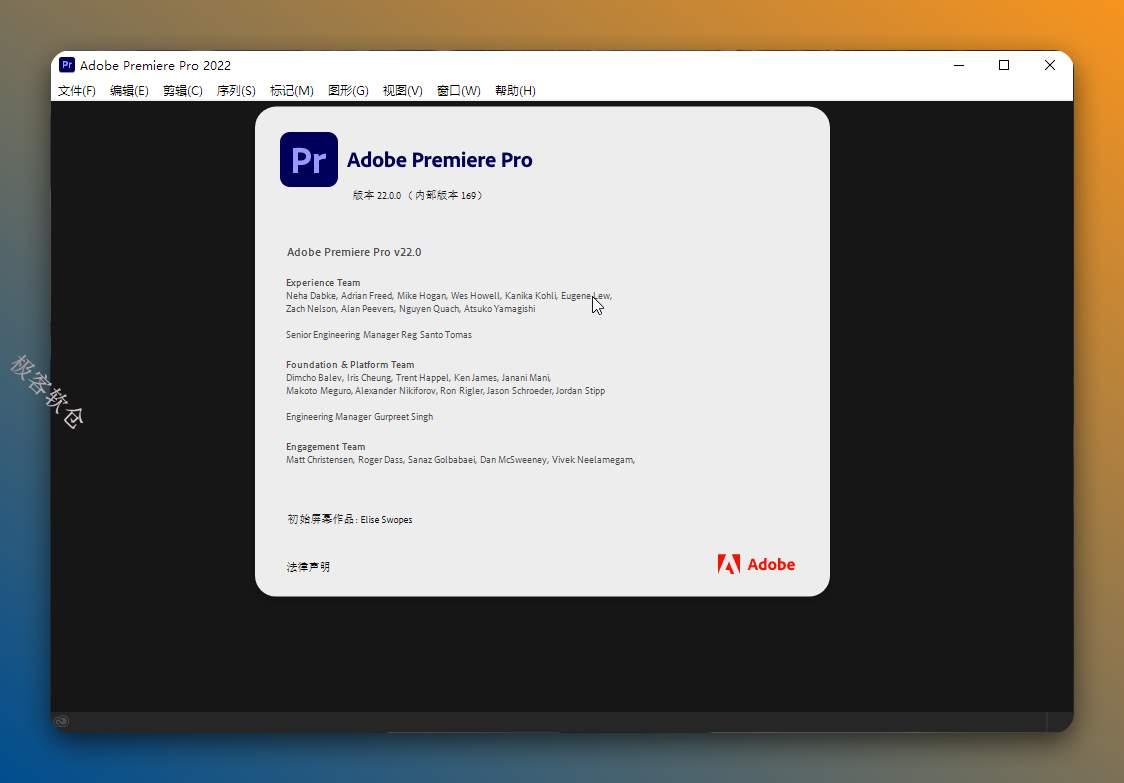
Task: Click the large Pr logo in about dialog
Action: click(x=309, y=159)
